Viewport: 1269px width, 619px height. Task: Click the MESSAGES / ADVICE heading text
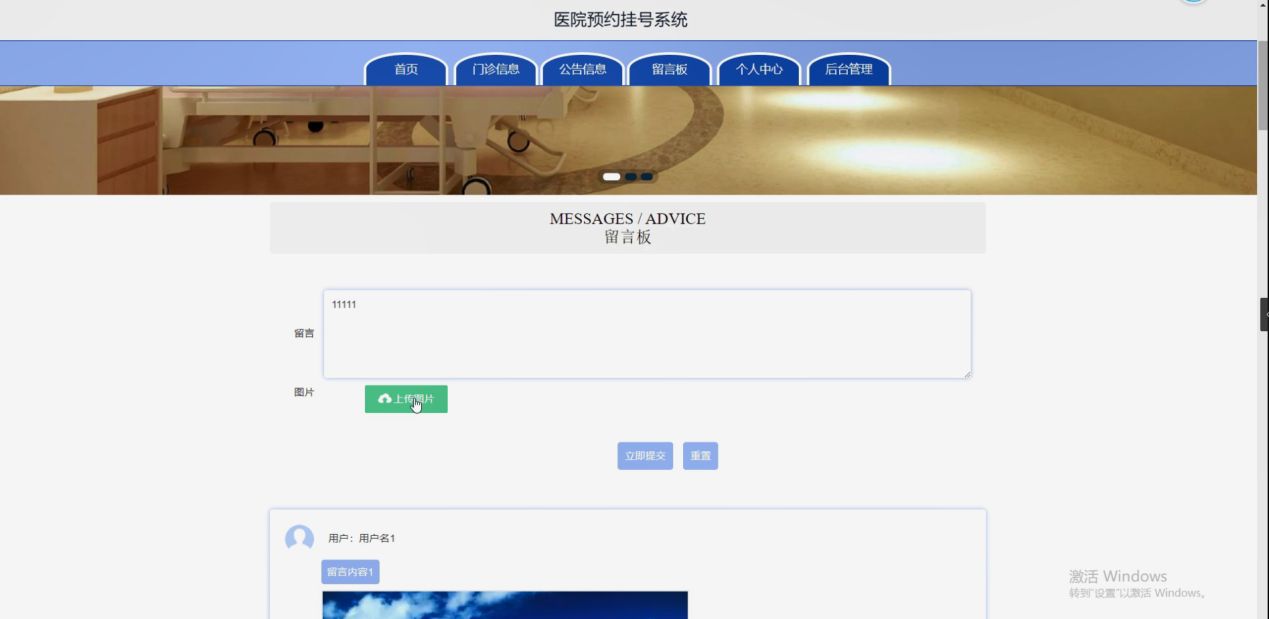[628, 219]
